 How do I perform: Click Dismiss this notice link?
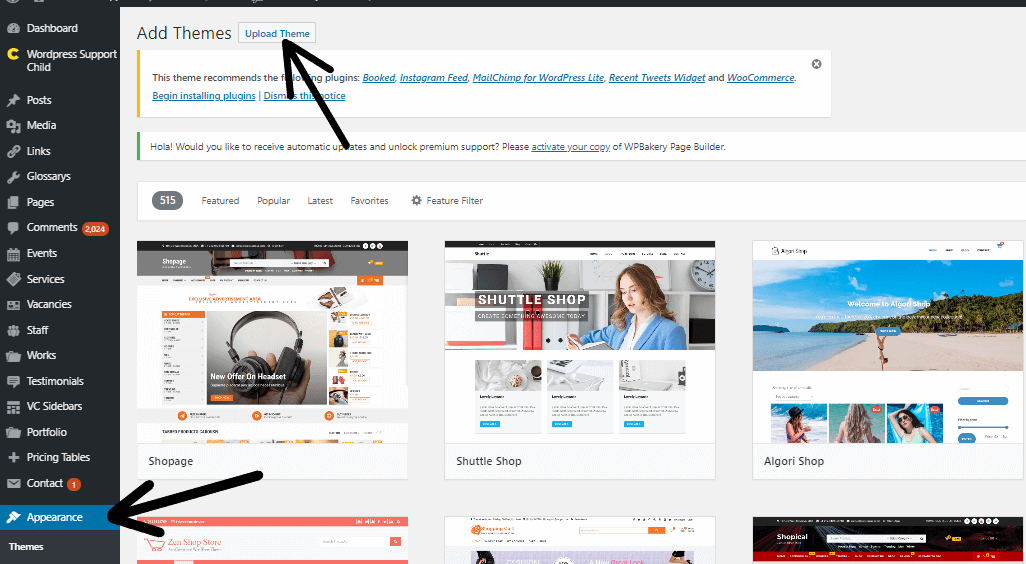pyautogui.click(x=304, y=96)
